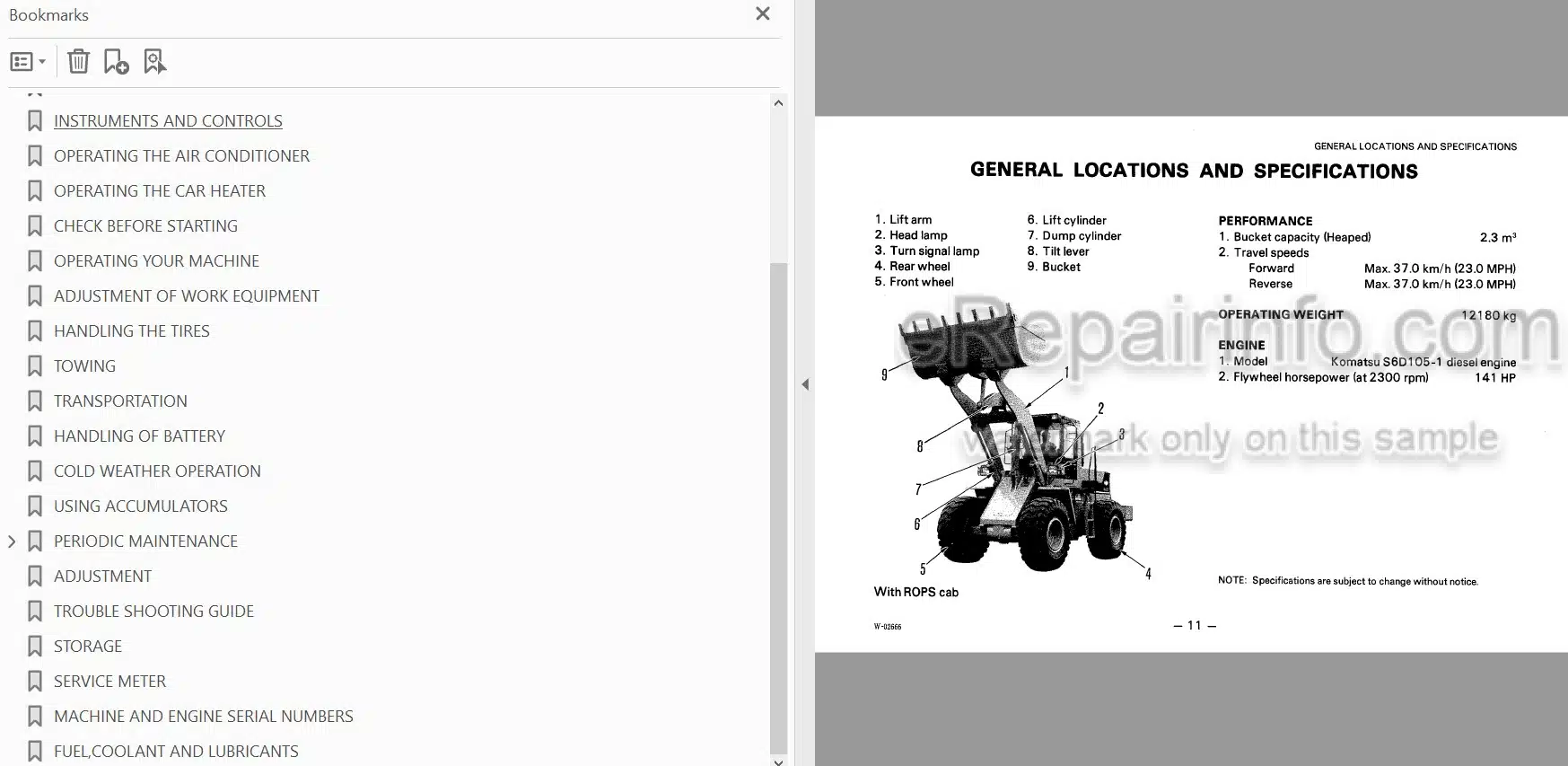Go to OPERATING THE AIR CONDITIONER bookmark

click(181, 155)
